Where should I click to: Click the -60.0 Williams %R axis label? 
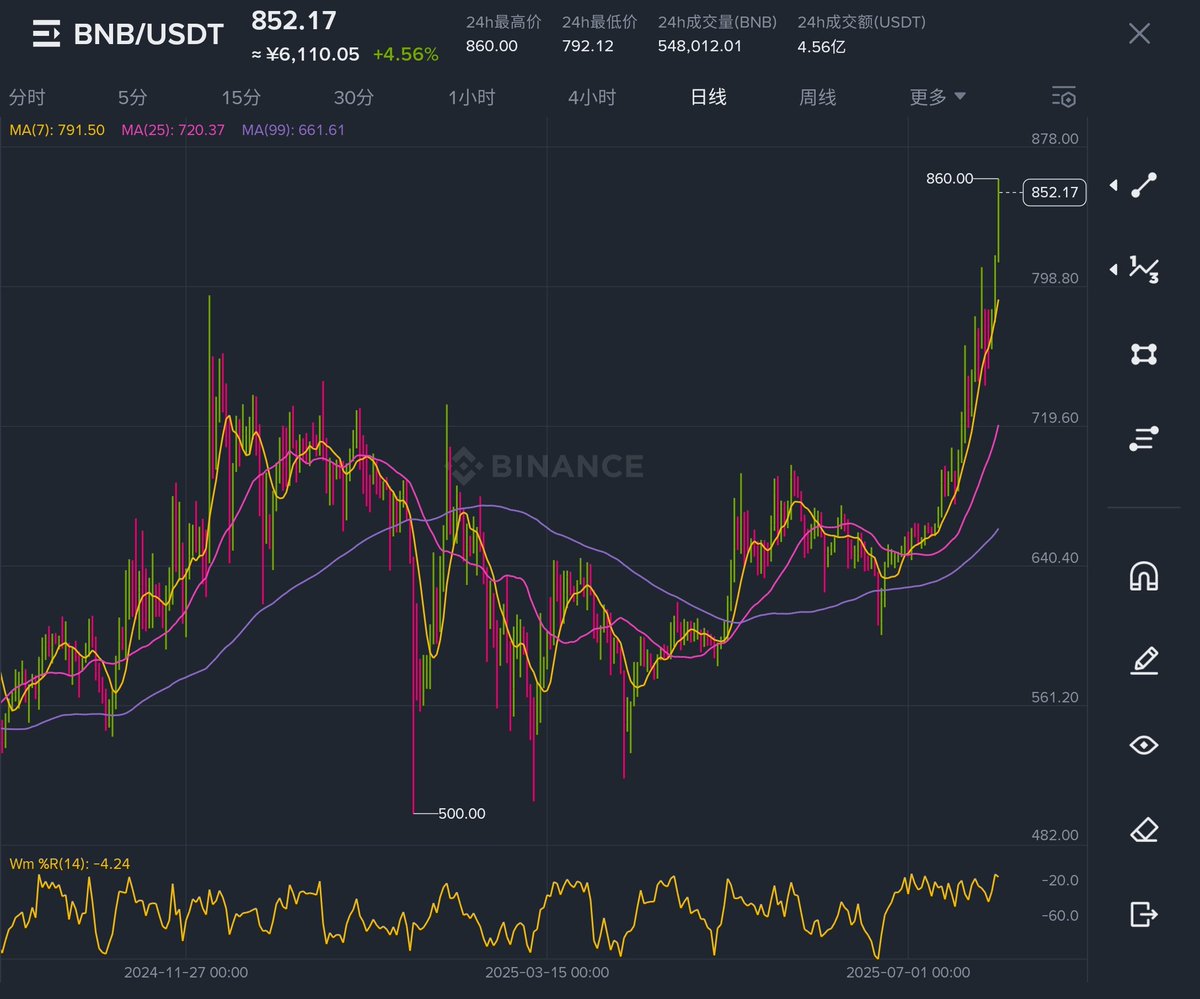point(1060,916)
